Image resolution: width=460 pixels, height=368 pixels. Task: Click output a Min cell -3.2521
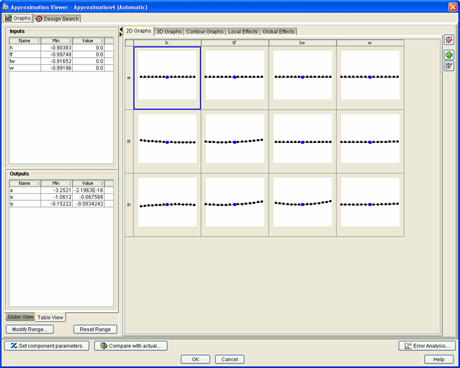(56, 190)
